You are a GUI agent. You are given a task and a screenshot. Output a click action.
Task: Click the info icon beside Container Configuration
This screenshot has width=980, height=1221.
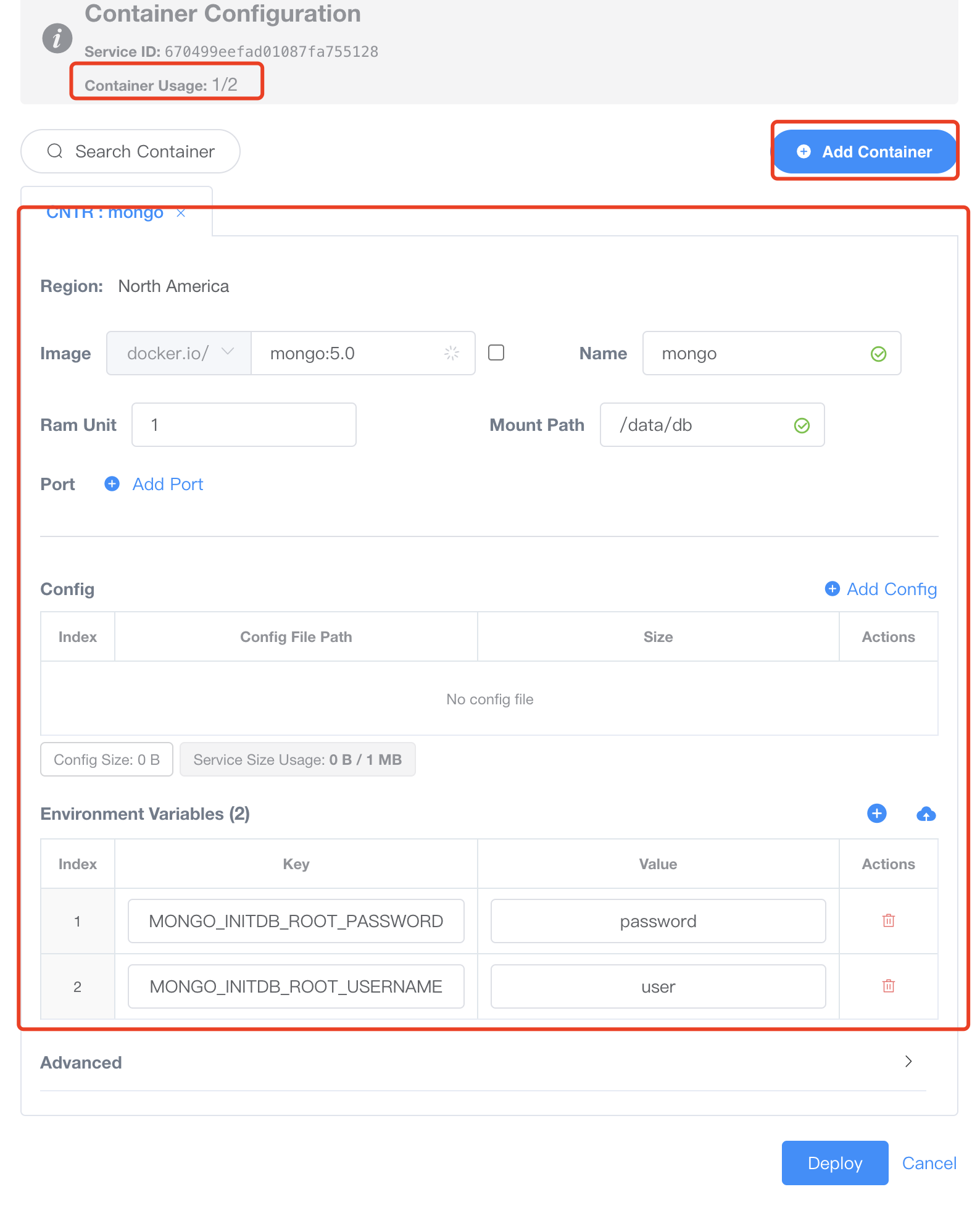[57, 38]
